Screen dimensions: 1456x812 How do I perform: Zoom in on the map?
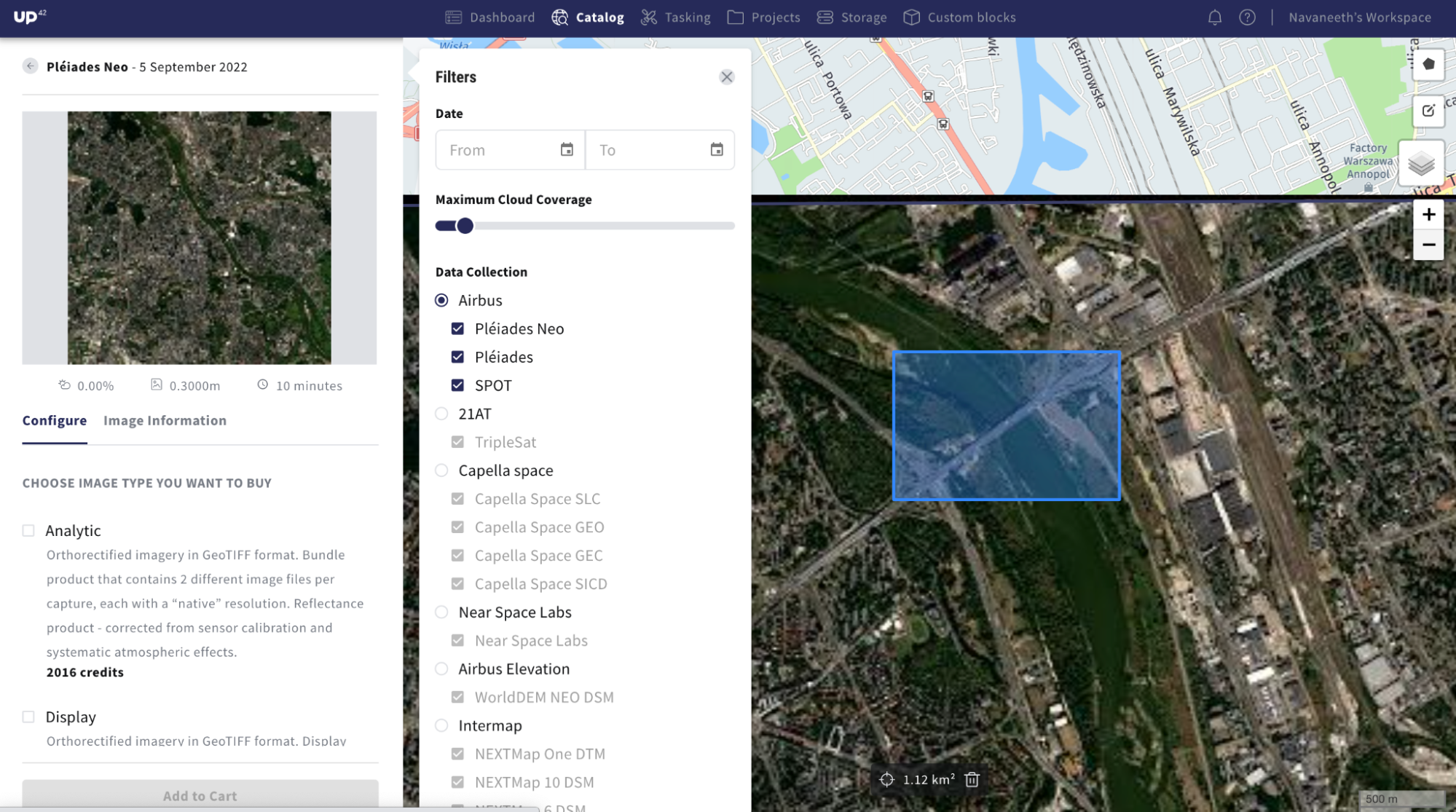pos(1428,215)
